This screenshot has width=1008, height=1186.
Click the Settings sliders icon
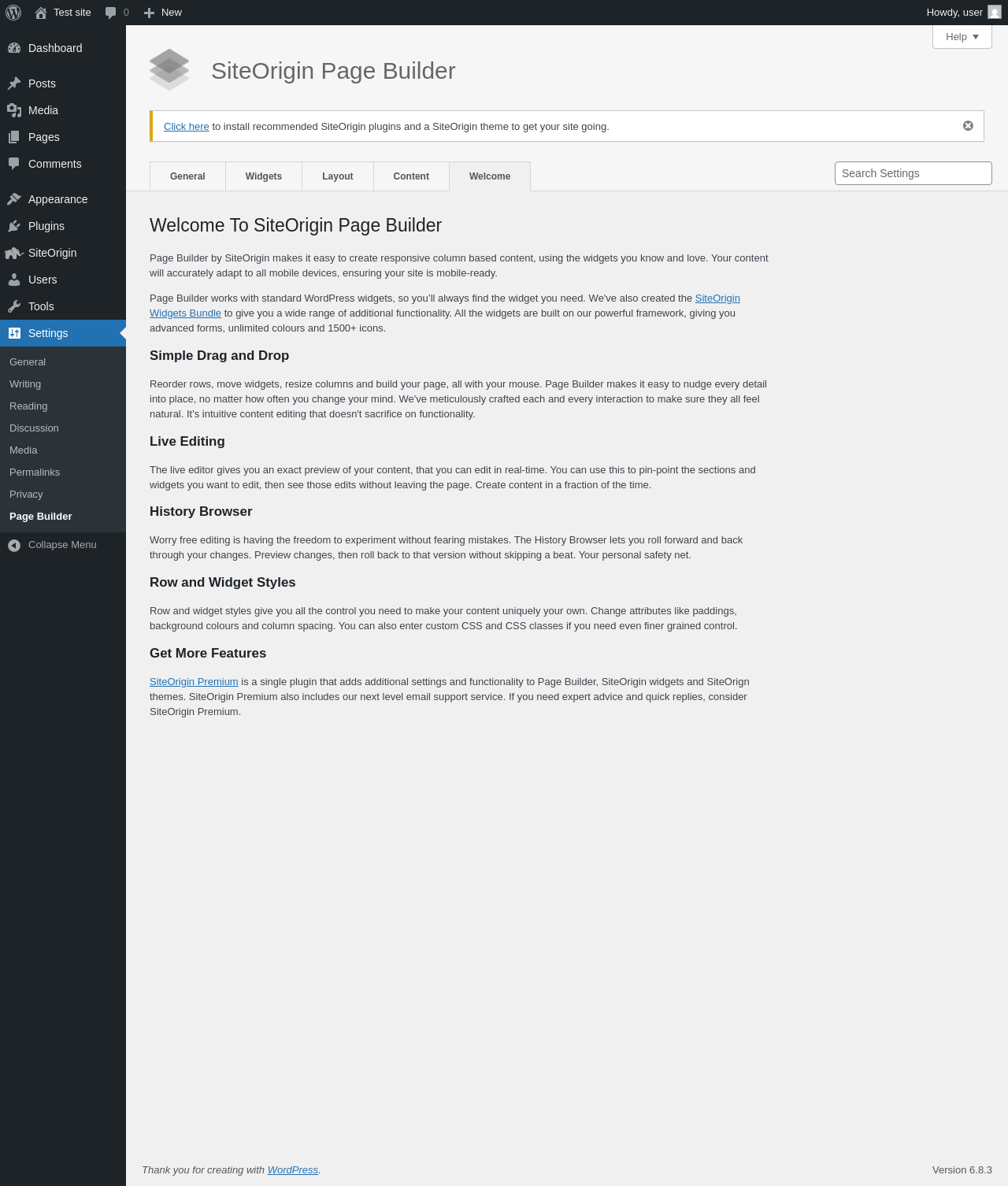[14, 333]
